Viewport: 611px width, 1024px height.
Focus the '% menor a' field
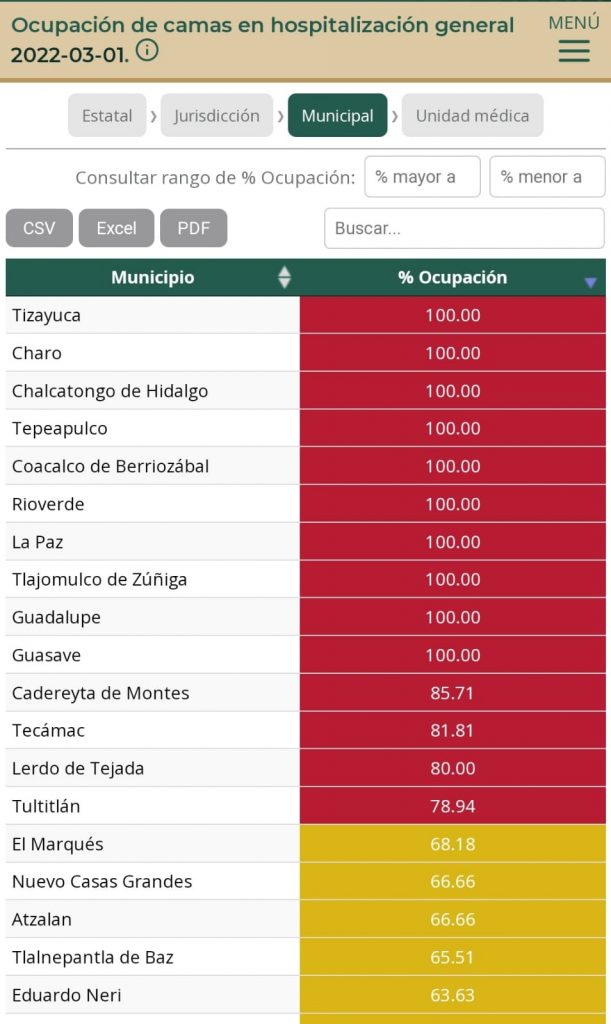pos(547,177)
